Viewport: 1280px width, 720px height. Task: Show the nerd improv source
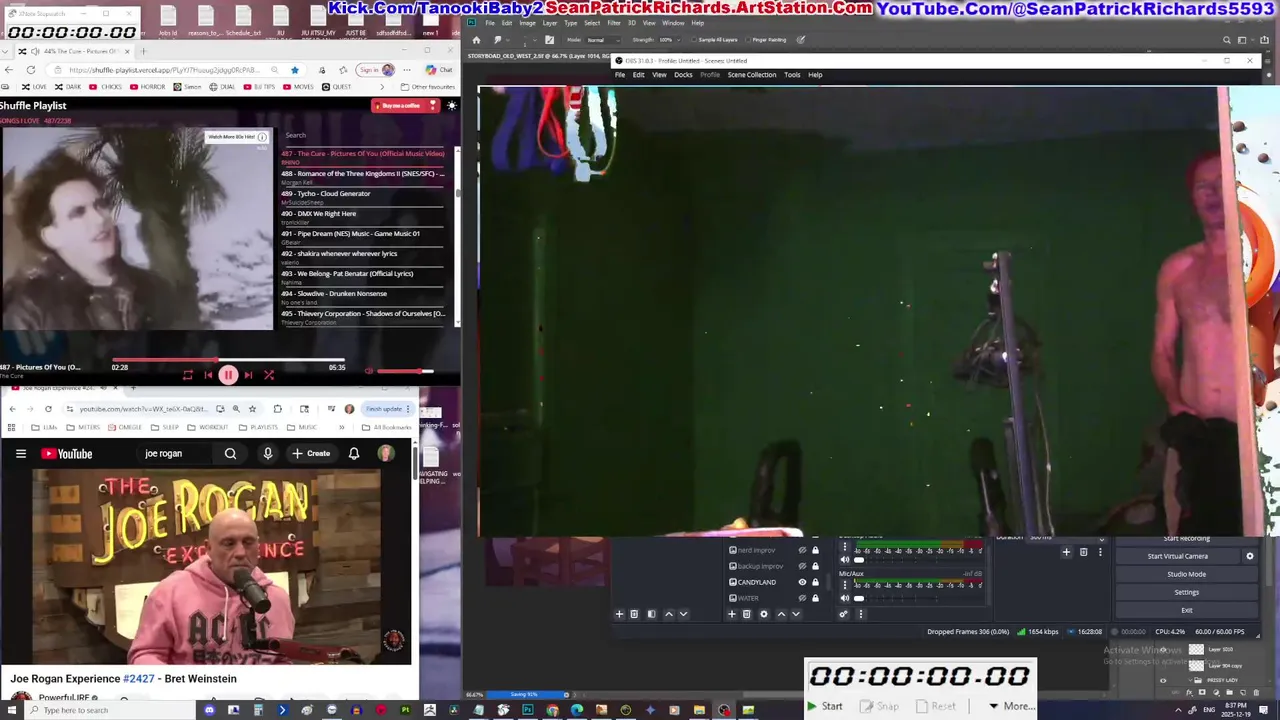(x=802, y=550)
